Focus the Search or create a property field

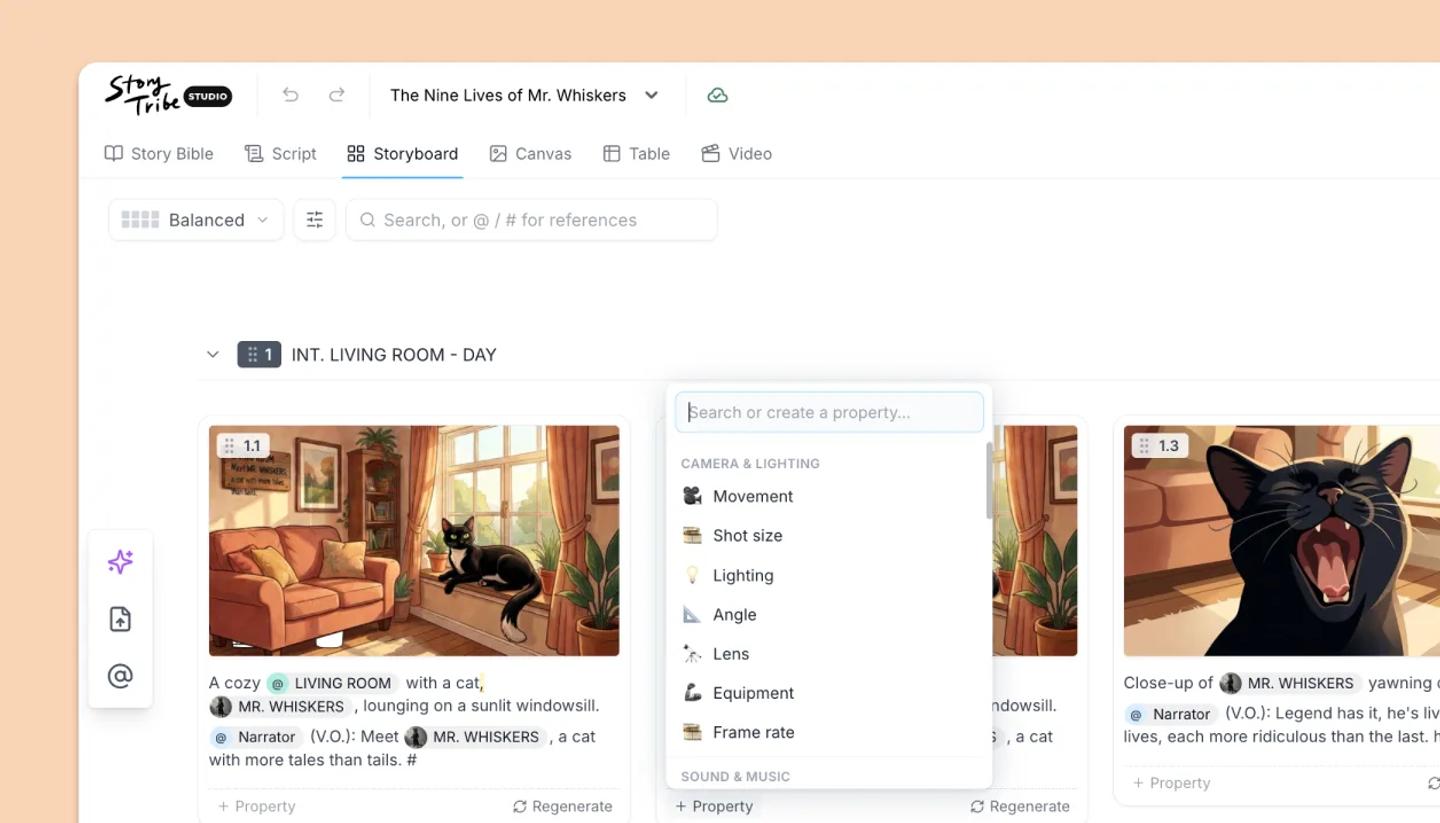pos(829,412)
